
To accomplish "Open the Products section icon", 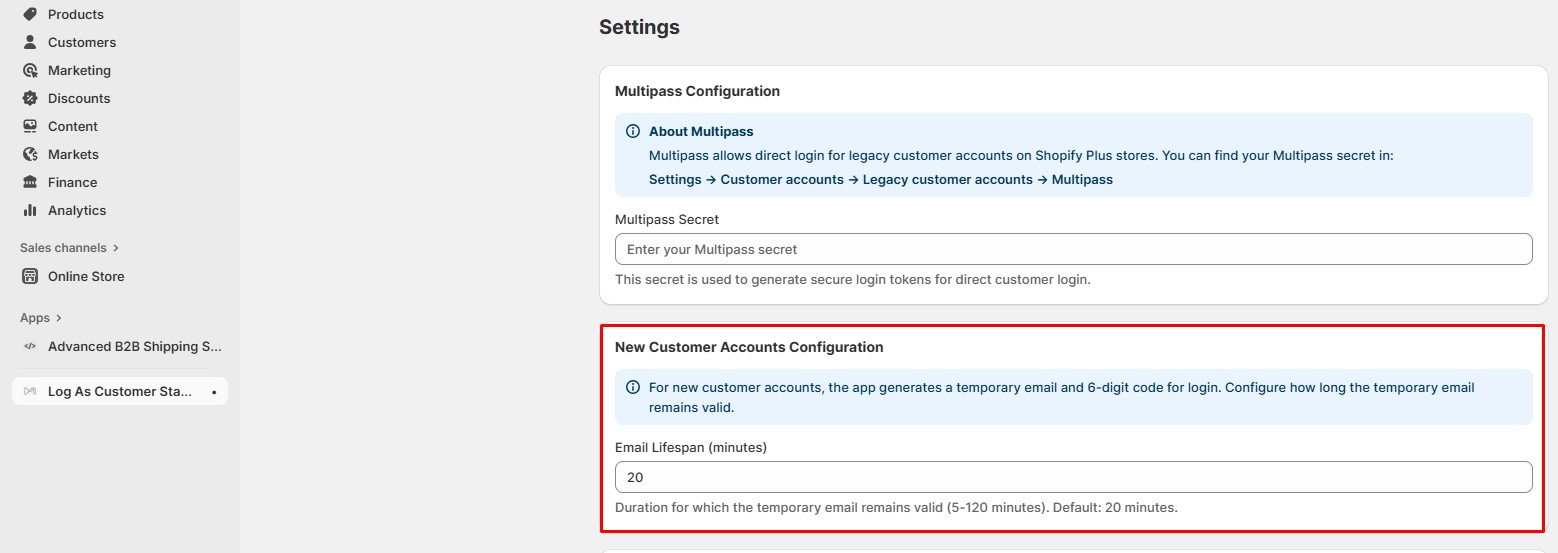I will [x=30, y=14].
